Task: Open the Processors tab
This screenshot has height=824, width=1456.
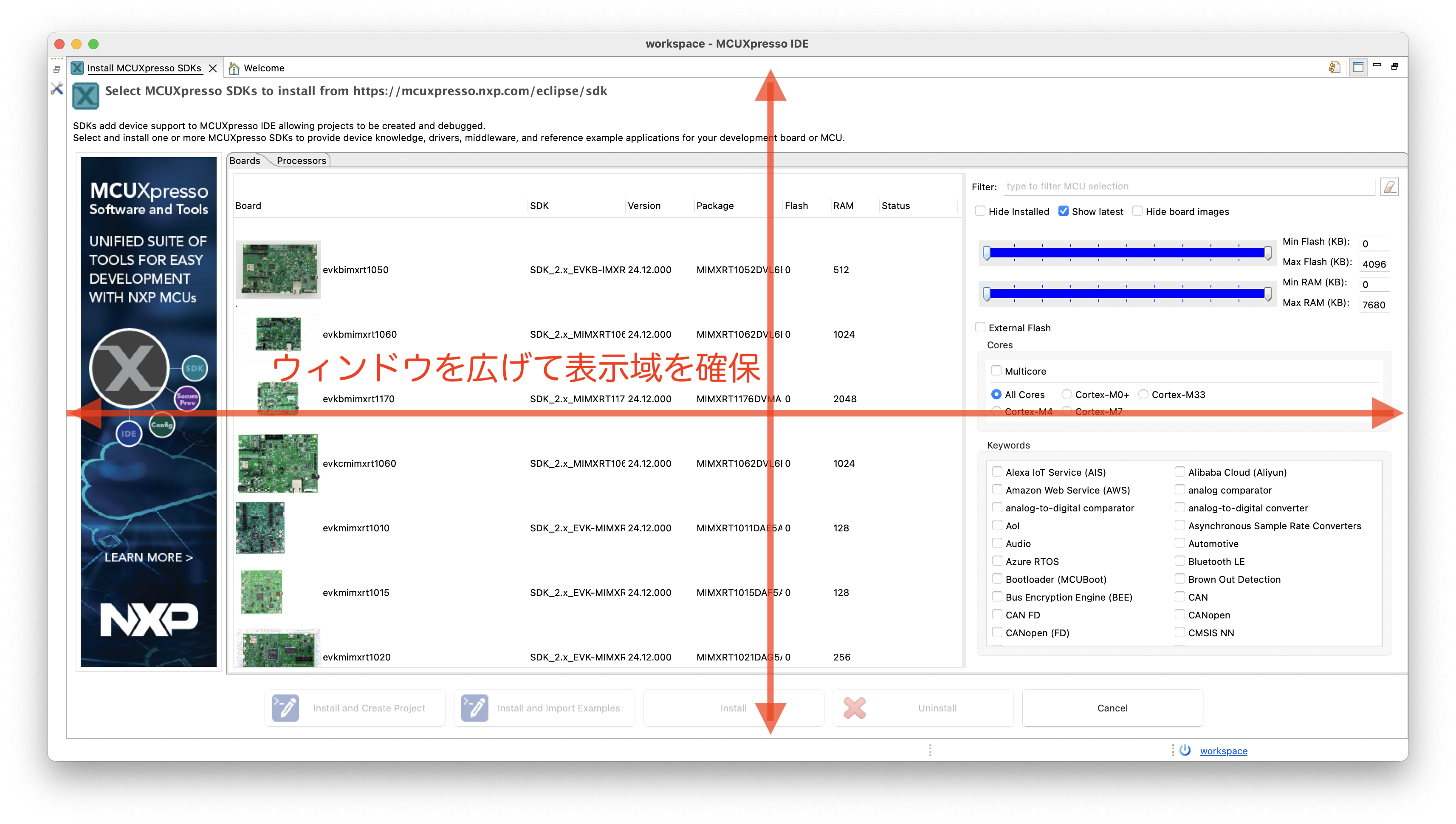Action: tap(301, 161)
